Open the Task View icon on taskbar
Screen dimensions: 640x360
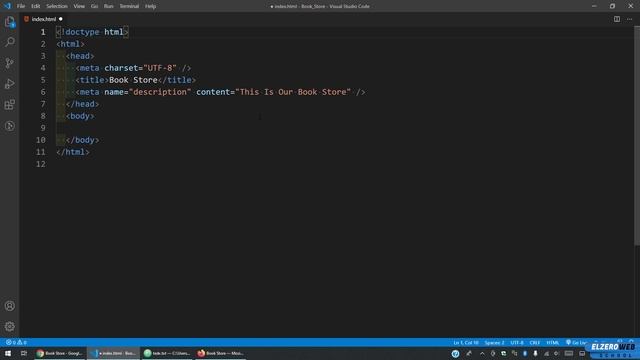24,353
